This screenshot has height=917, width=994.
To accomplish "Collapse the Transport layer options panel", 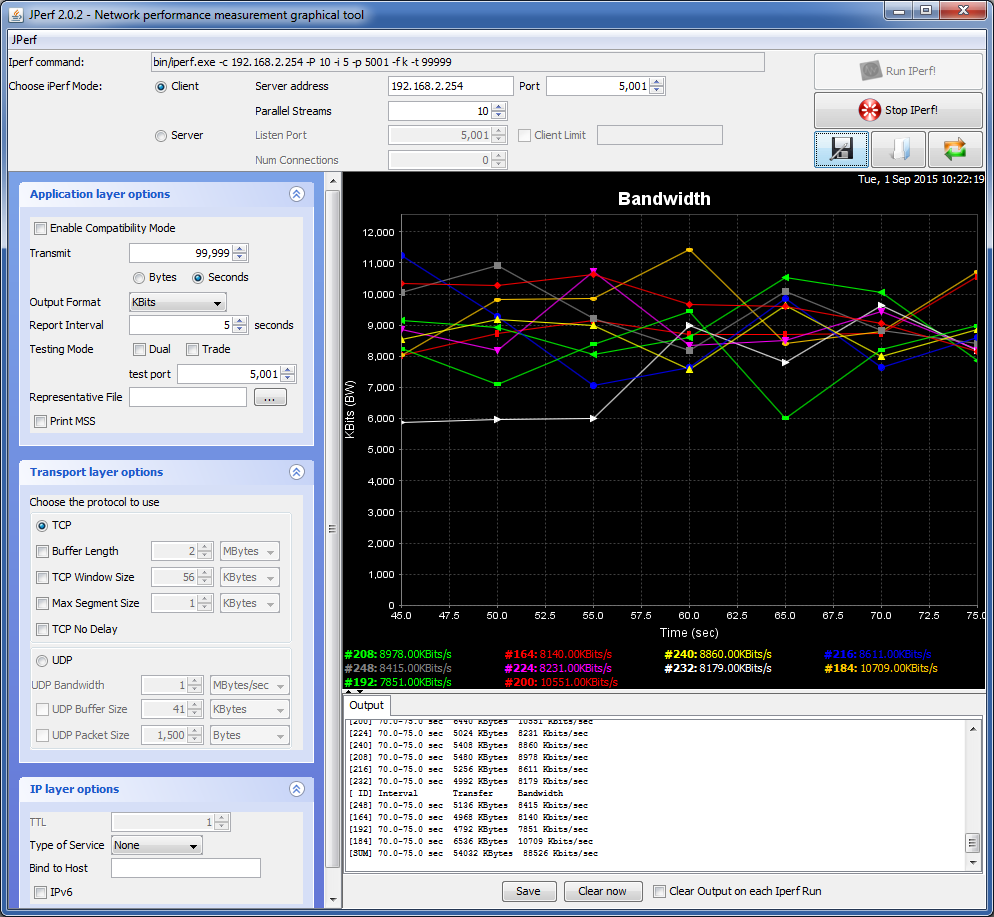I will [296, 472].
